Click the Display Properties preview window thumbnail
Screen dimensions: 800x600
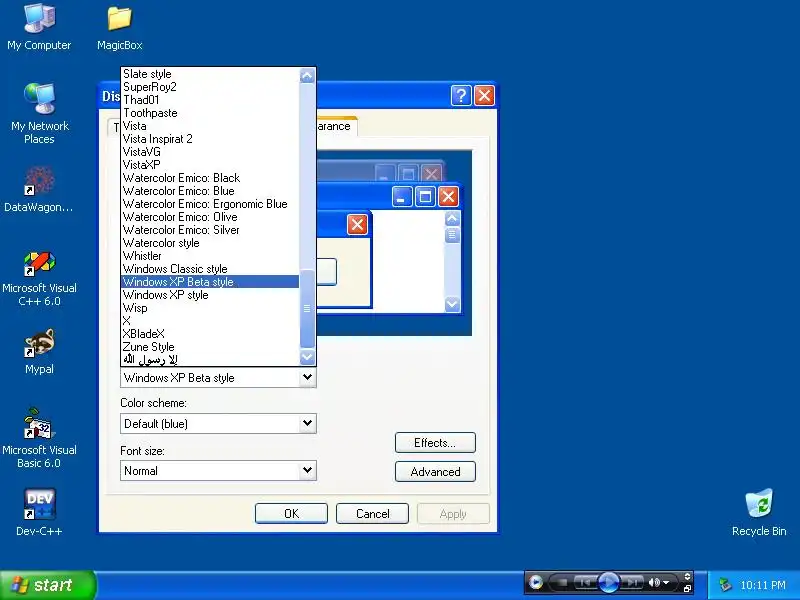[394, 243]
